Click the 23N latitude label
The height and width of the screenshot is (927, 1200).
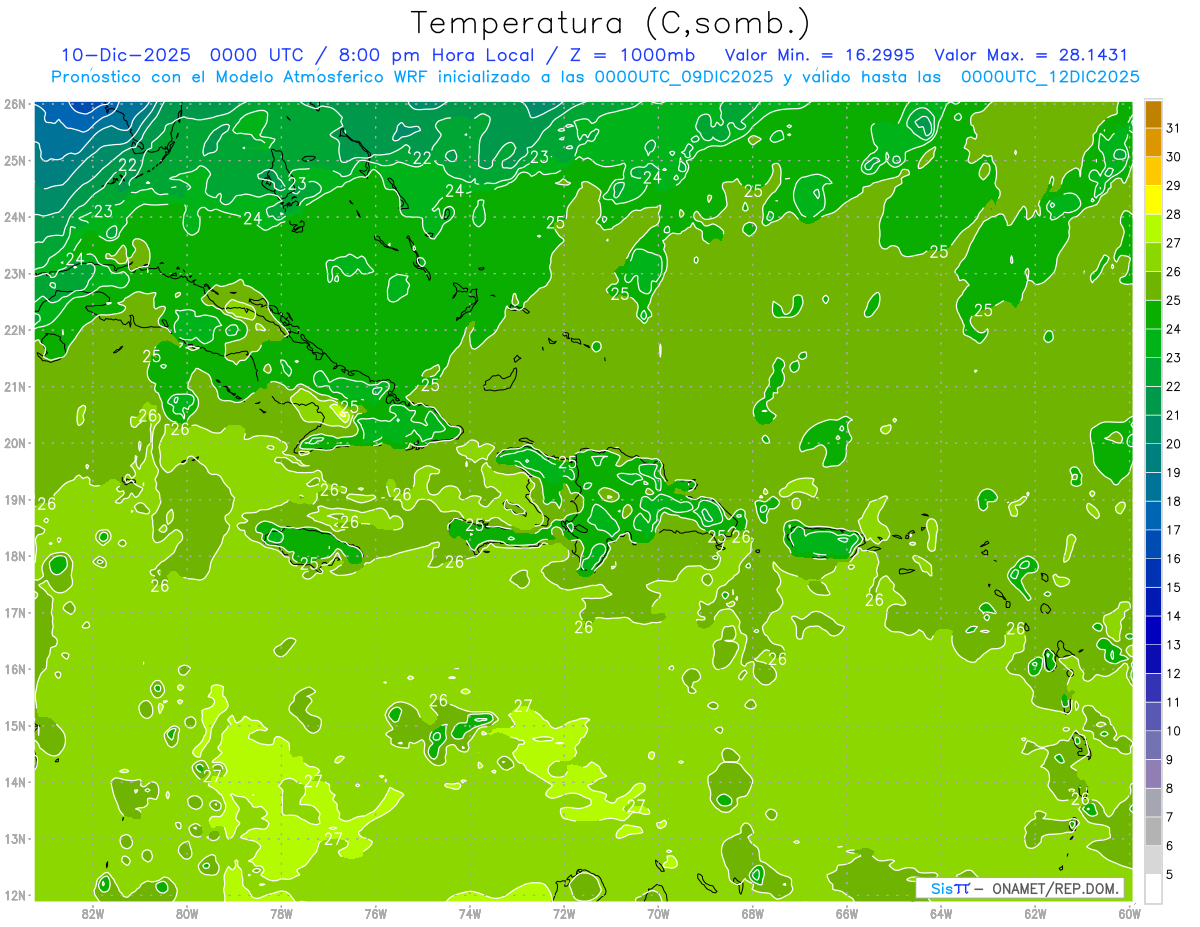click(x=15, y=274)
